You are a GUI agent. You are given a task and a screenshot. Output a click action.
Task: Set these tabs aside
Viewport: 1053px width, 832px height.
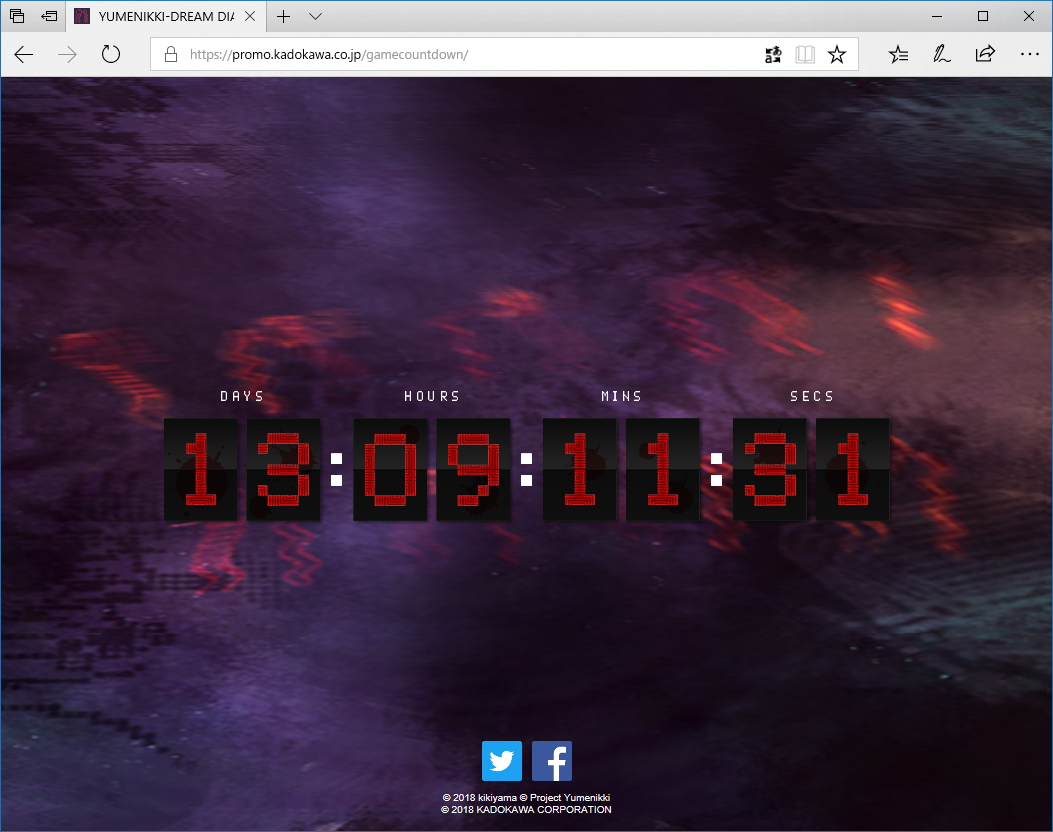(49, 16)
